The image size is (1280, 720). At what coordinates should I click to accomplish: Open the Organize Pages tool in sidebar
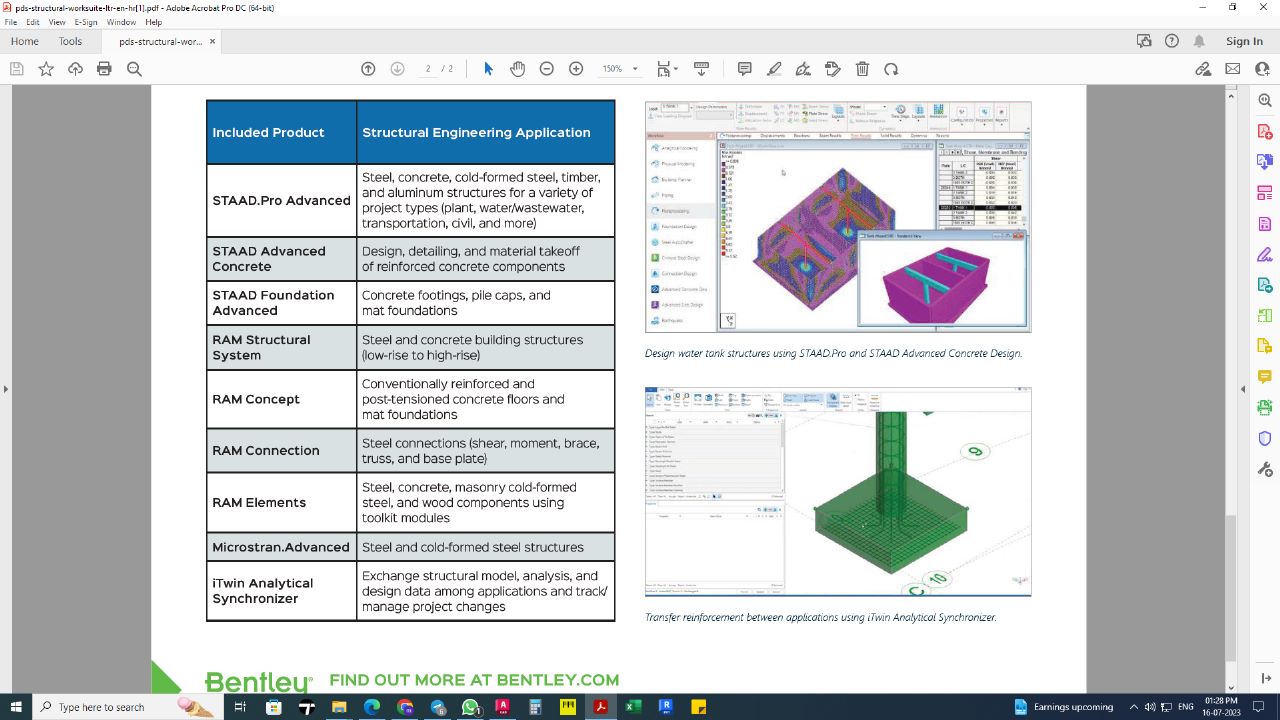tap(1265, 193)
